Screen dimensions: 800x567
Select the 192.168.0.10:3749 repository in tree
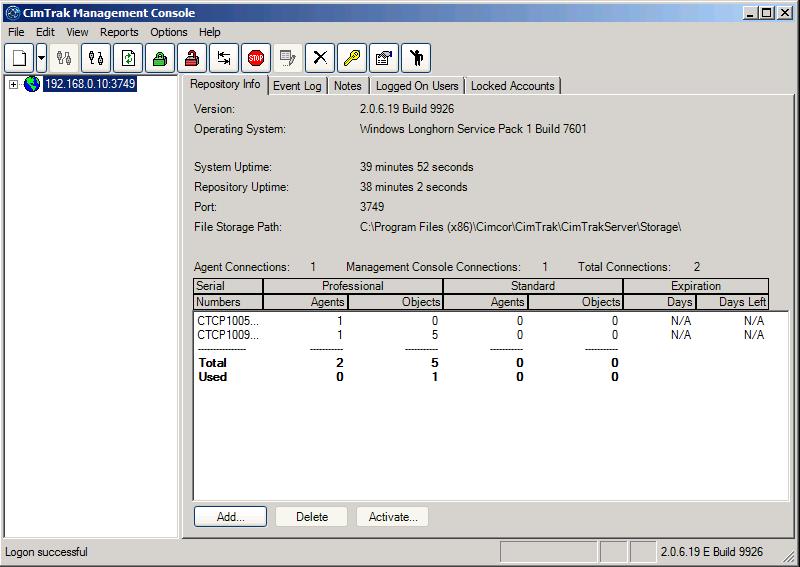[x=89, y=84]
